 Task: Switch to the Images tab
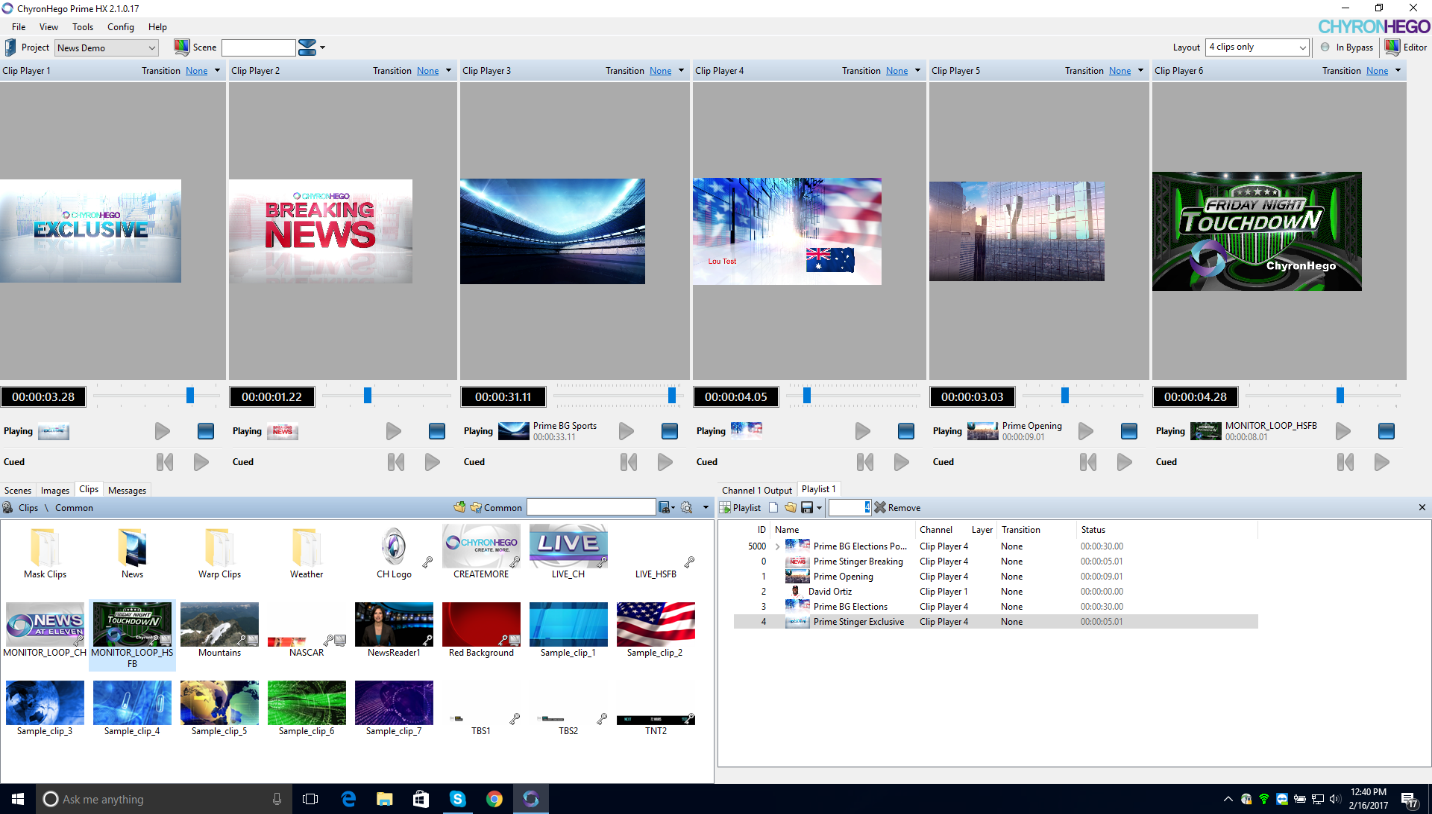pyautogui.click(x=55, y=490)
